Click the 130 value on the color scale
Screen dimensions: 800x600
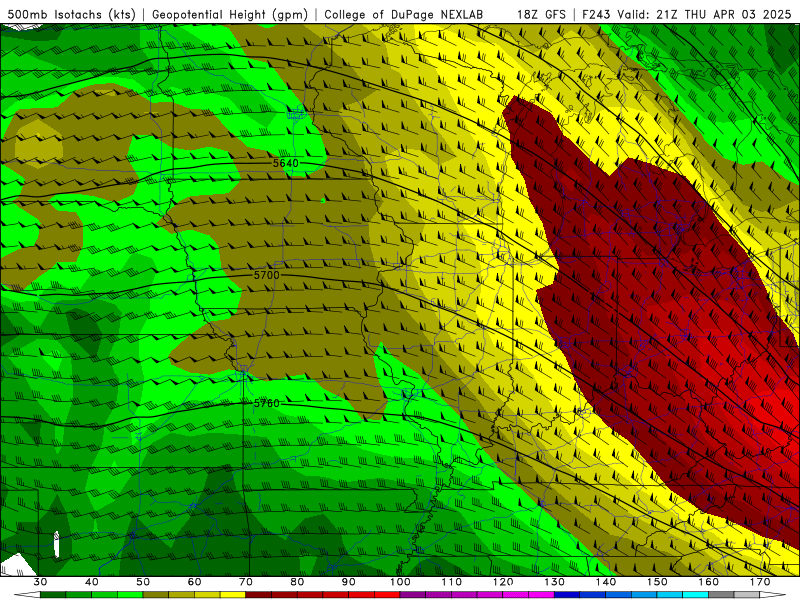click(554, 582)
